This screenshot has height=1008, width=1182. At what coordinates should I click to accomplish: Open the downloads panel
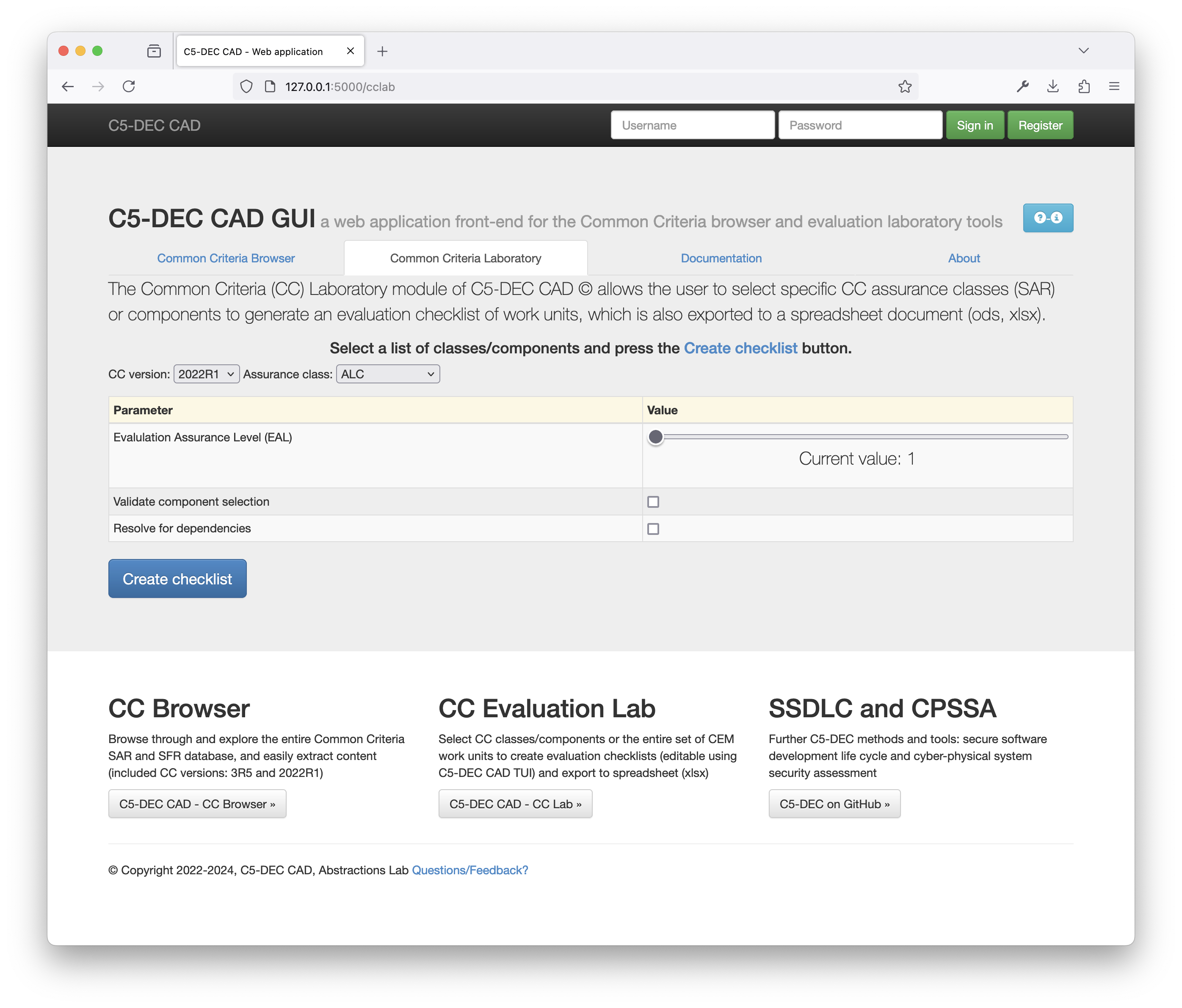coord(1053,87)
